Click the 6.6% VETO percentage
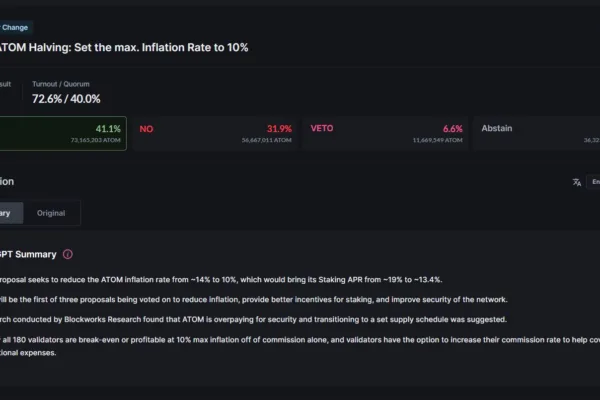 [x=453, y=129]
